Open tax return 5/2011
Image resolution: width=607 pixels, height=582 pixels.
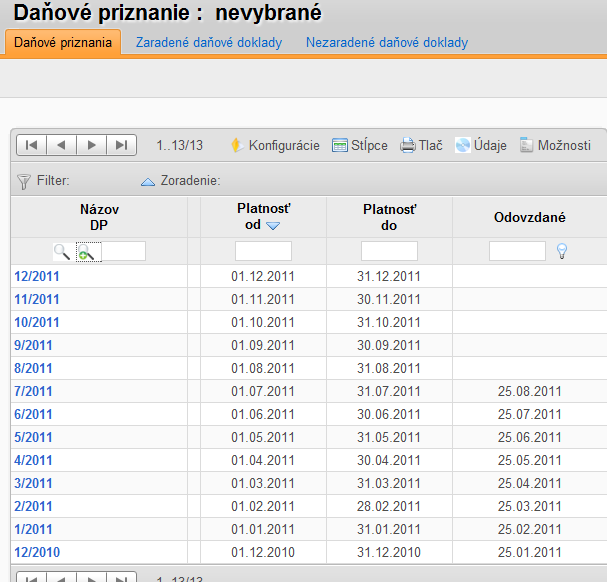33,437
